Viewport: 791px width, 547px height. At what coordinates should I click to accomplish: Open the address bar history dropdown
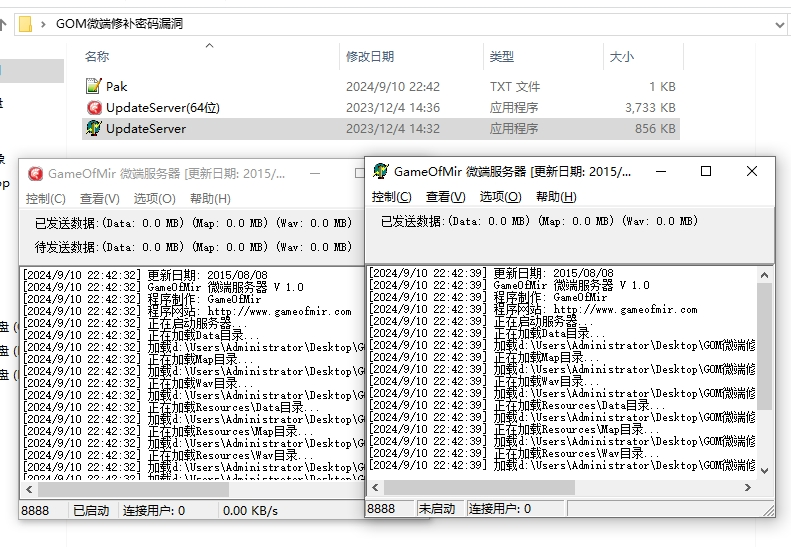pyautogui.click(x=779, y=24)
